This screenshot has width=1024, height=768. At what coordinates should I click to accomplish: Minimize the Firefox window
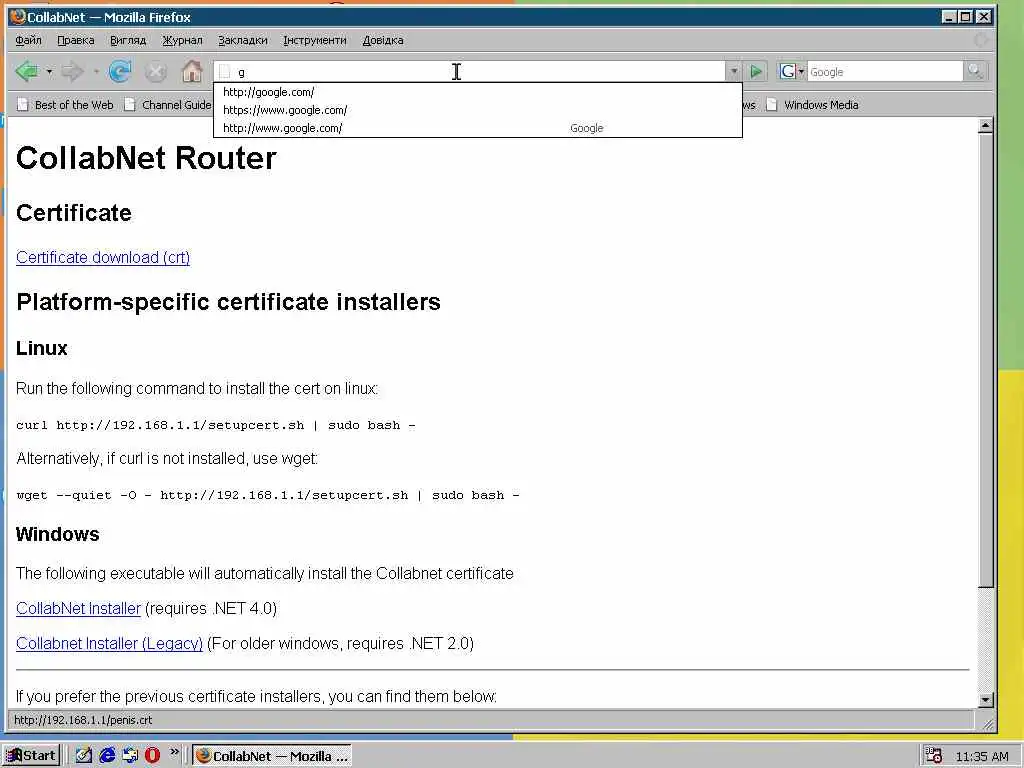[x=949, y=17]
